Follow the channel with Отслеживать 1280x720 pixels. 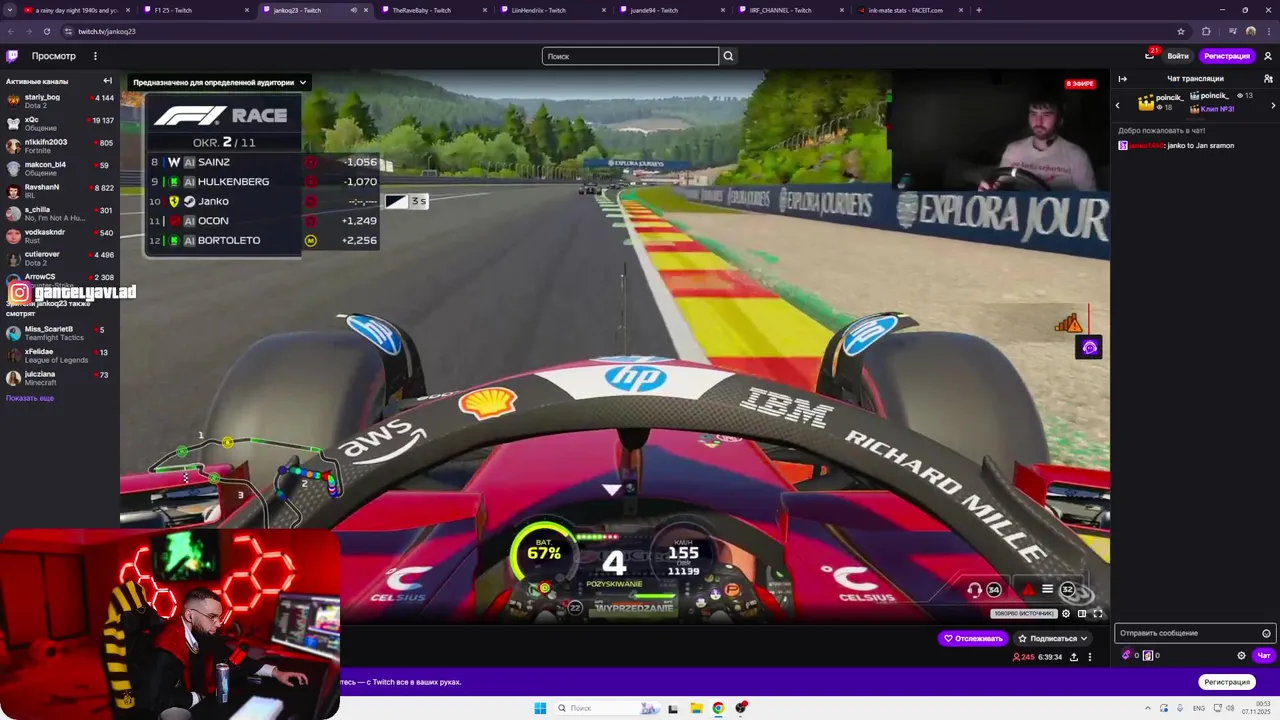(x=972, y=638)
